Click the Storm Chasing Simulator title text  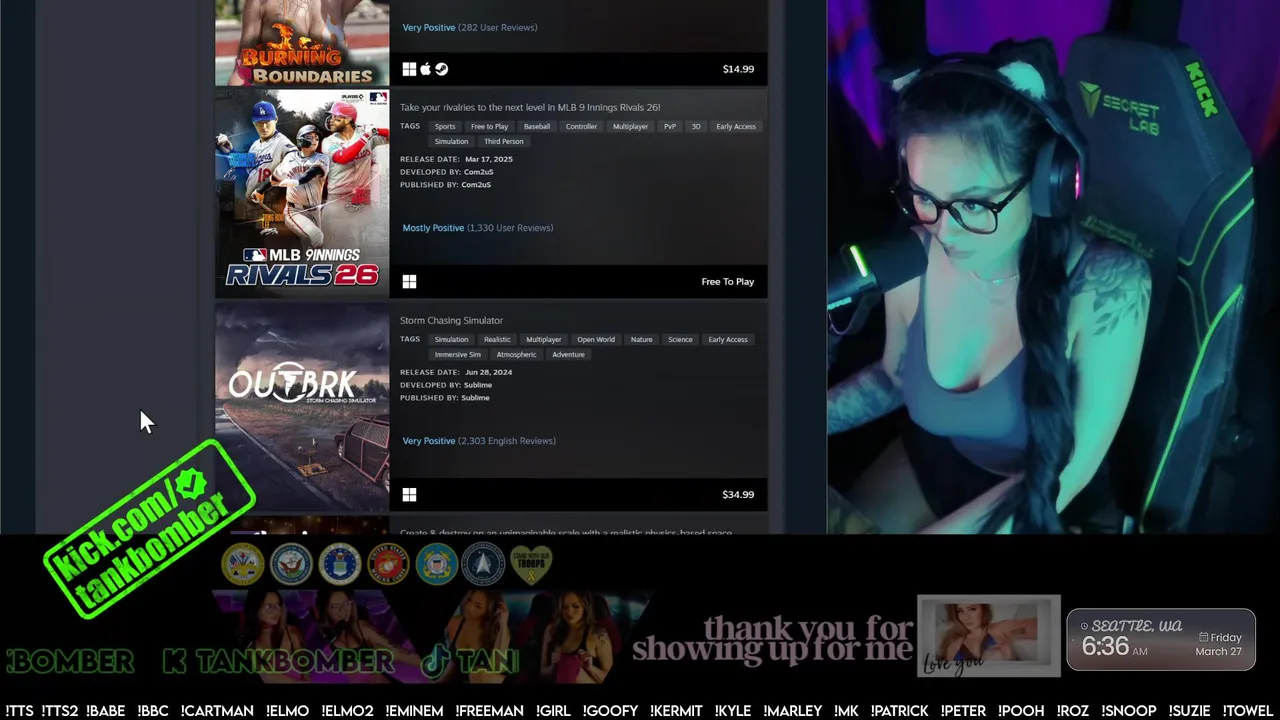point(451,321)
